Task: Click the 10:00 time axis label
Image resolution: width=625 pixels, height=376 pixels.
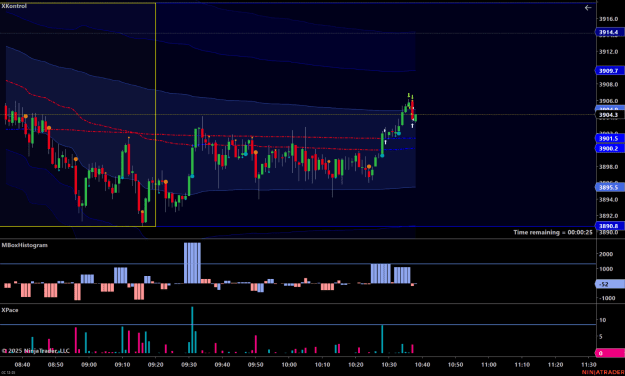Action: tap(289, 364)
